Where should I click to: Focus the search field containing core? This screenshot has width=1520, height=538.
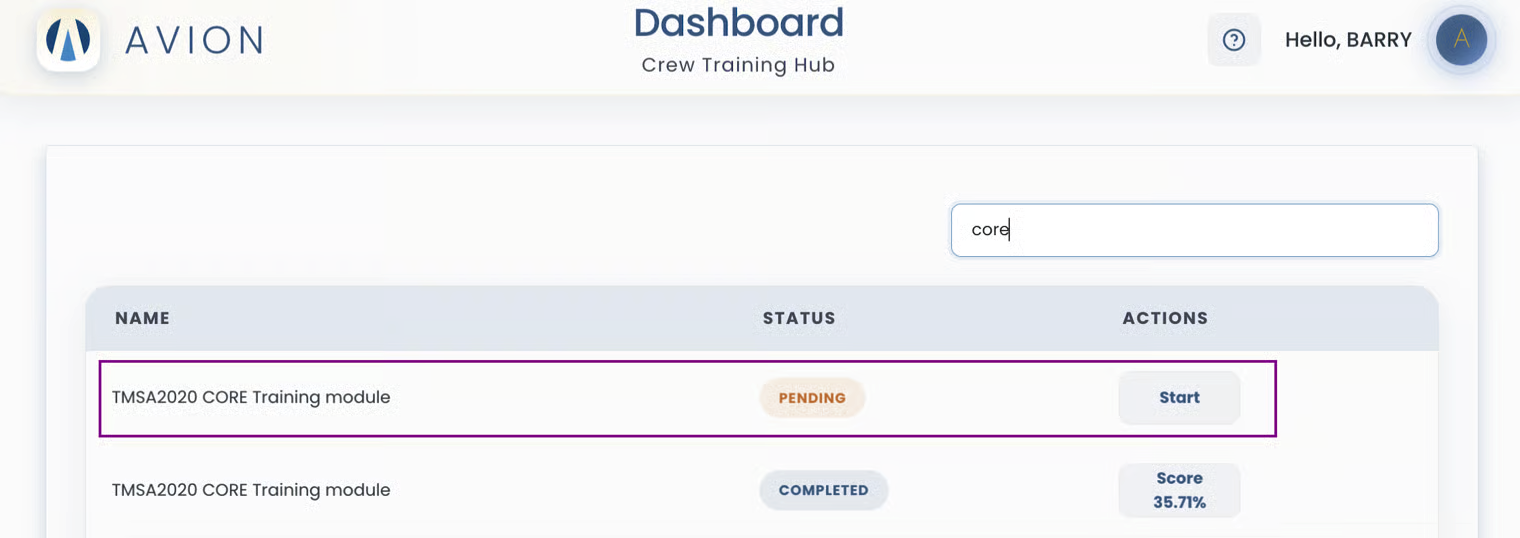coord(1194,230)
